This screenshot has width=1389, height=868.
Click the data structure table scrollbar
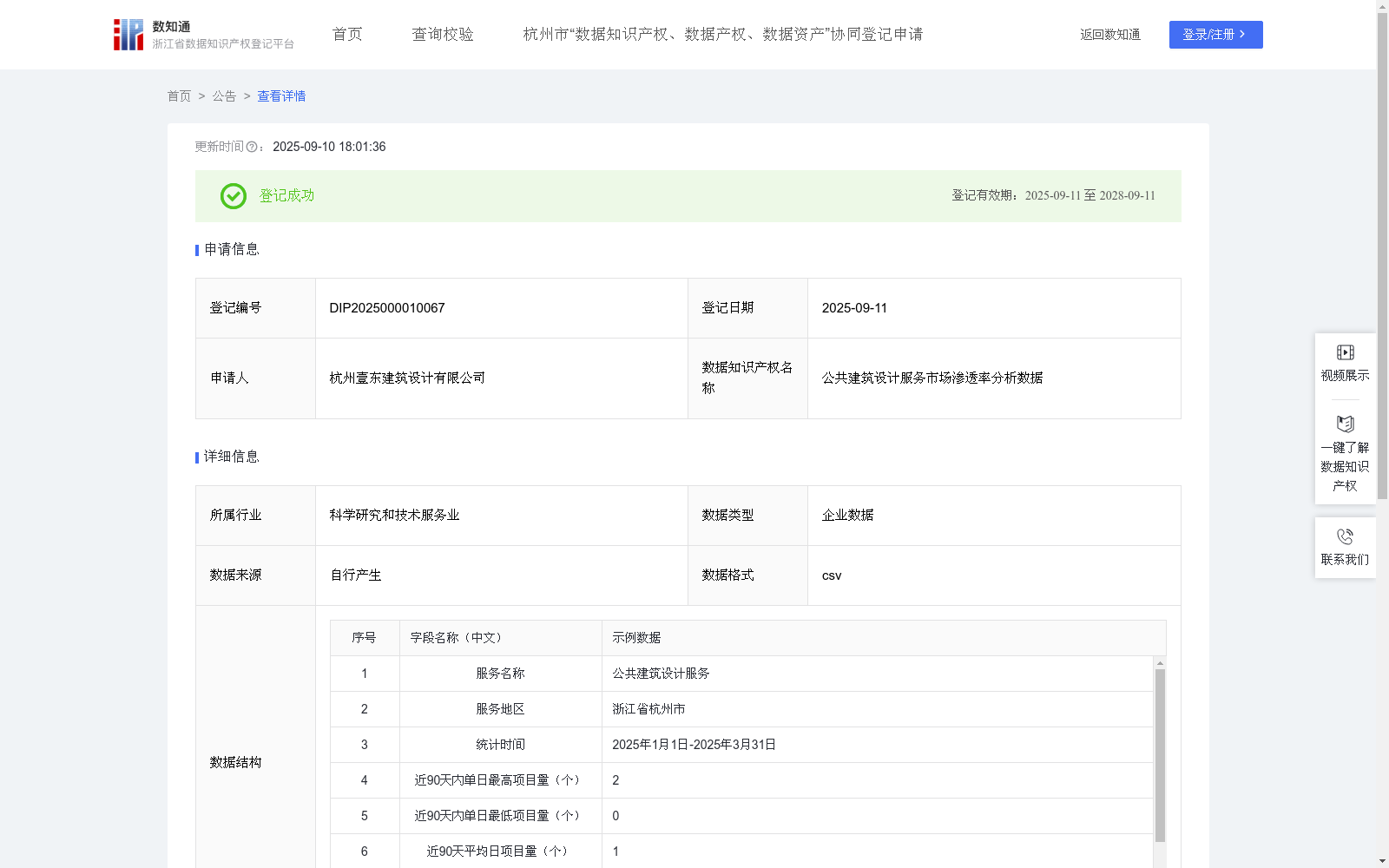pos(1160,755)
